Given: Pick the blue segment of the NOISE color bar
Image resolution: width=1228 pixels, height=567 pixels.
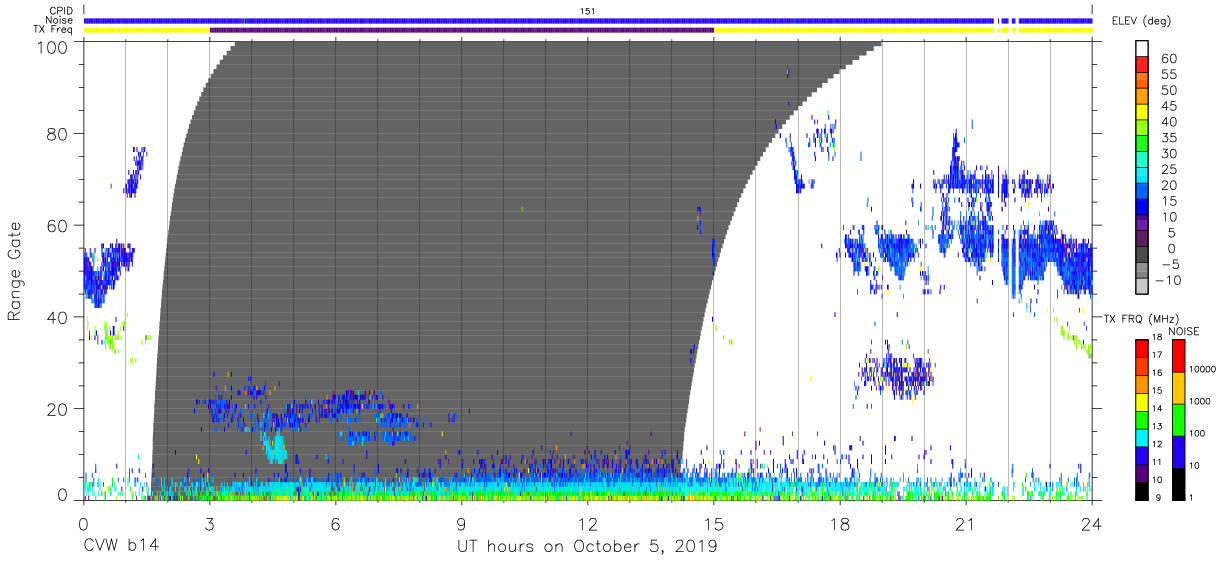Looking at the screenshot, I should click(1177, 450).
